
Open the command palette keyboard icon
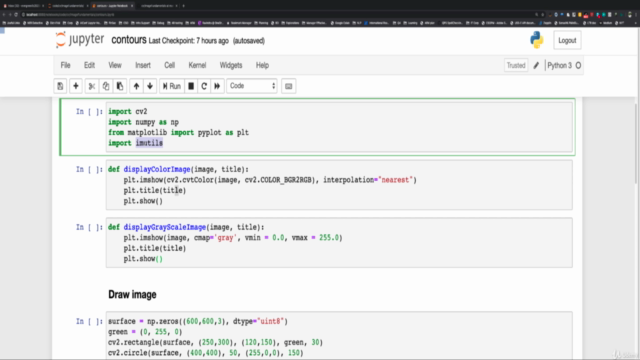point(289,86)
